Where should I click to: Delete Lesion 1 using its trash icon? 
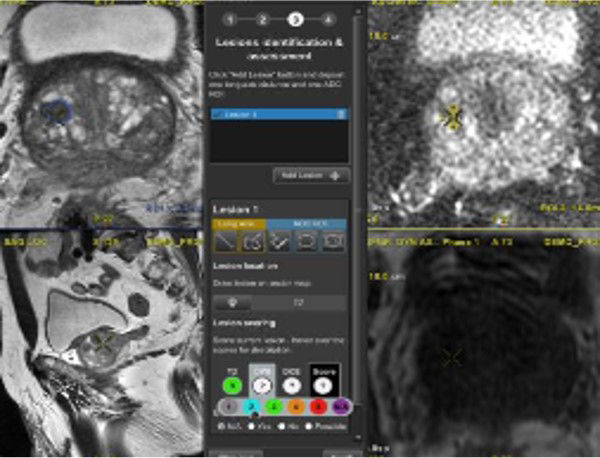tap(341, 114)
